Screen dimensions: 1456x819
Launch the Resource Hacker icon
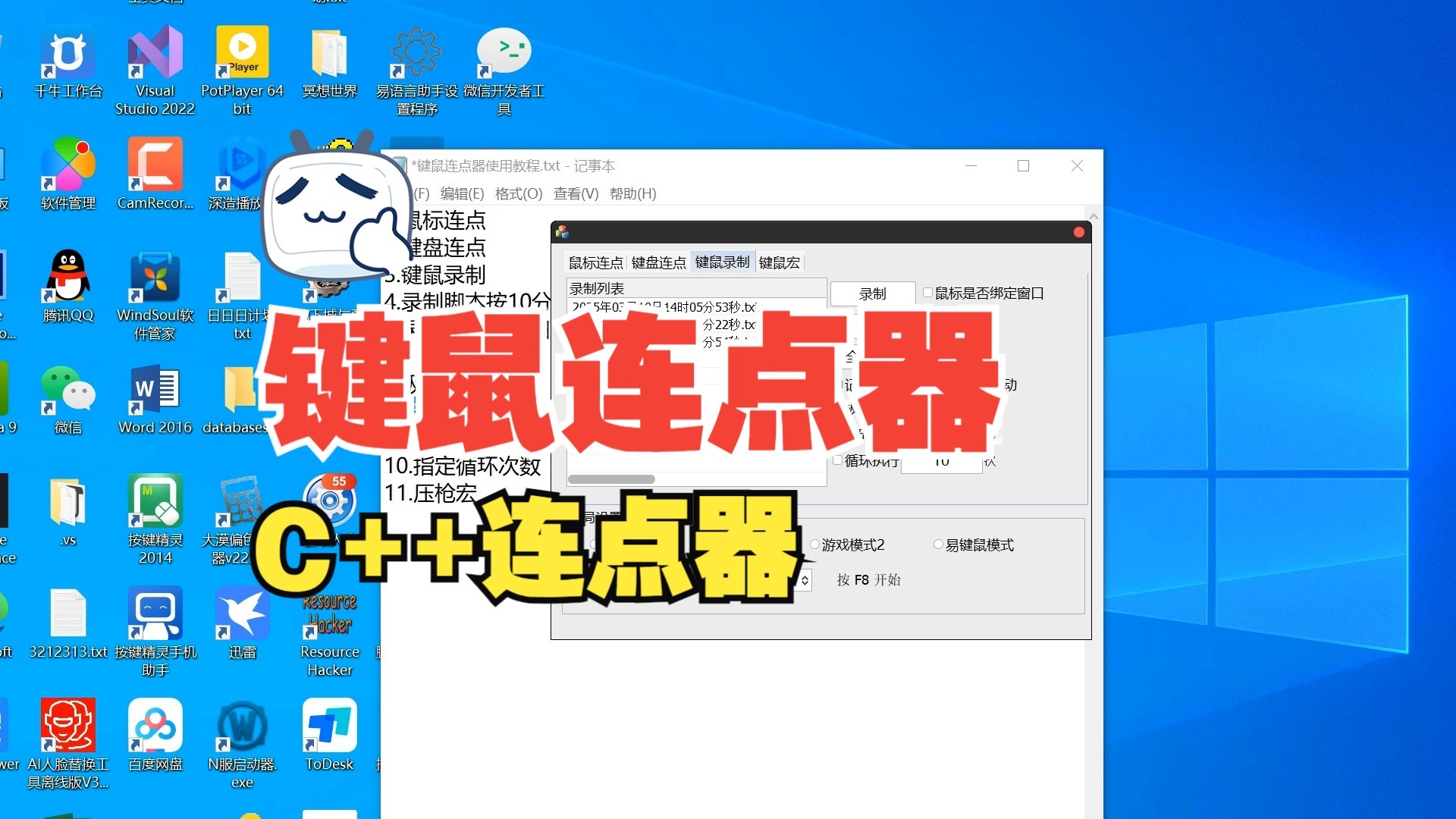[x=329, y=633]
